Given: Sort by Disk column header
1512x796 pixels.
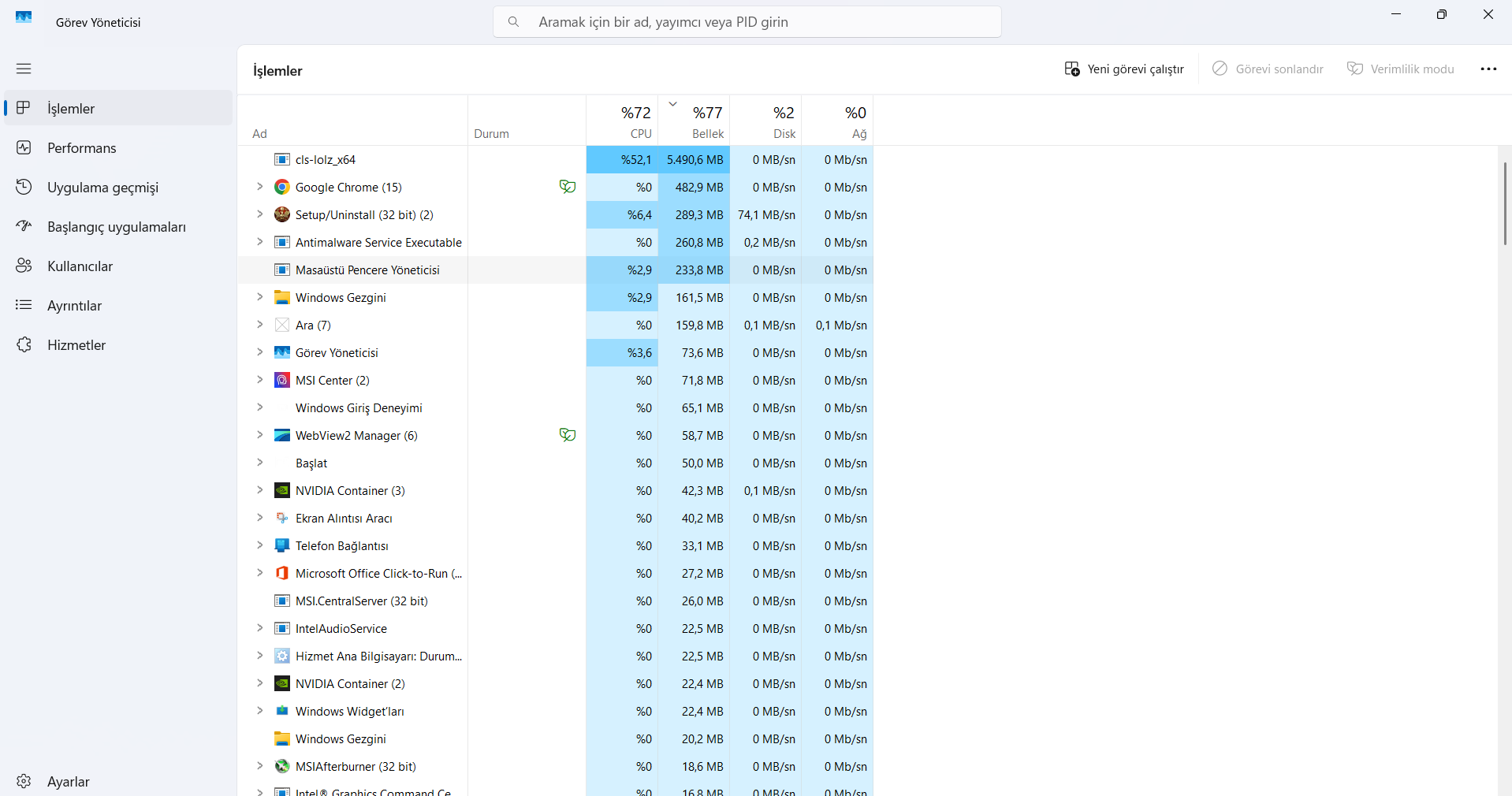Looking at the screenshot, I should click(x=765, y=121).
